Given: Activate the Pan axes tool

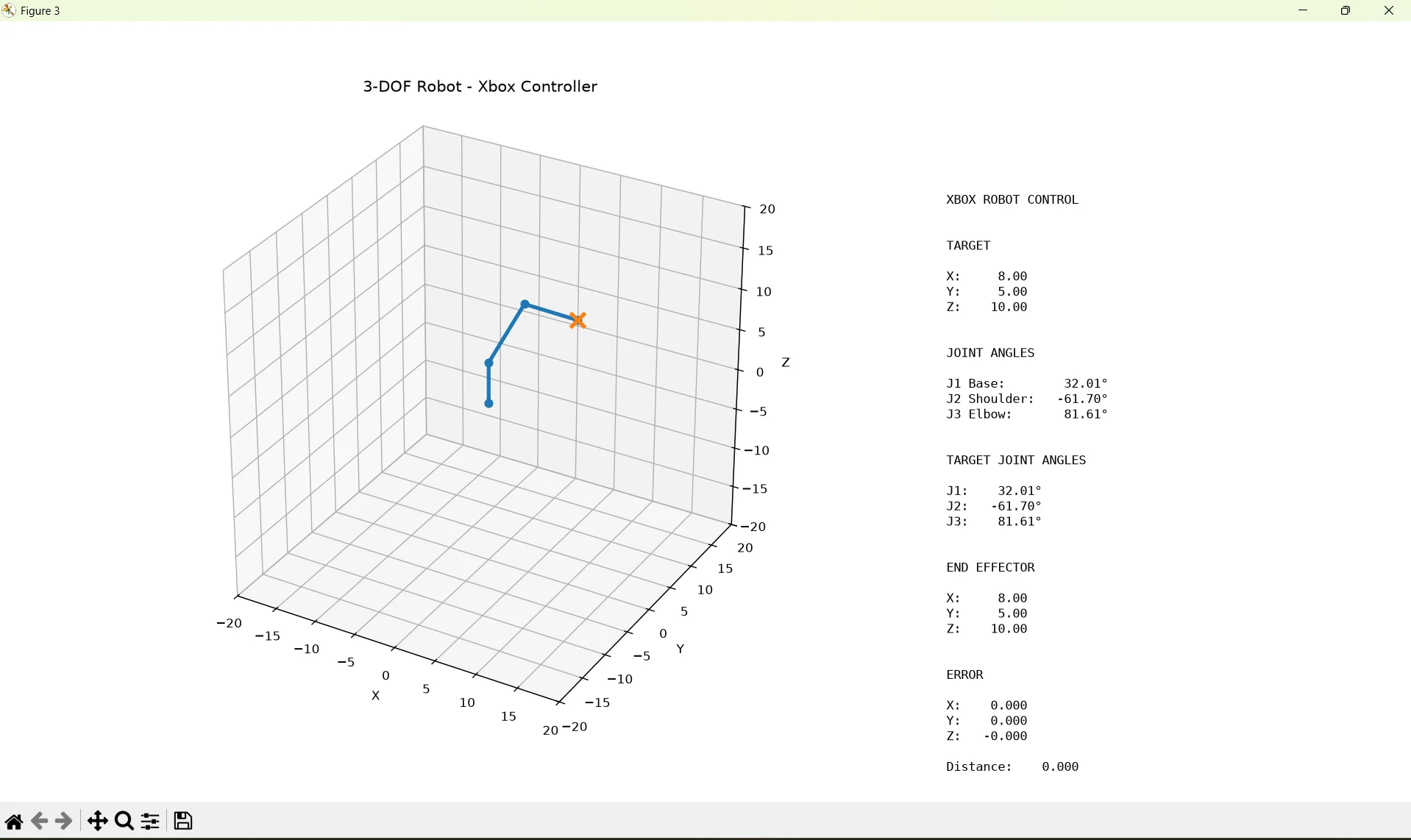Looking at the screenshot, I should 97,821.
